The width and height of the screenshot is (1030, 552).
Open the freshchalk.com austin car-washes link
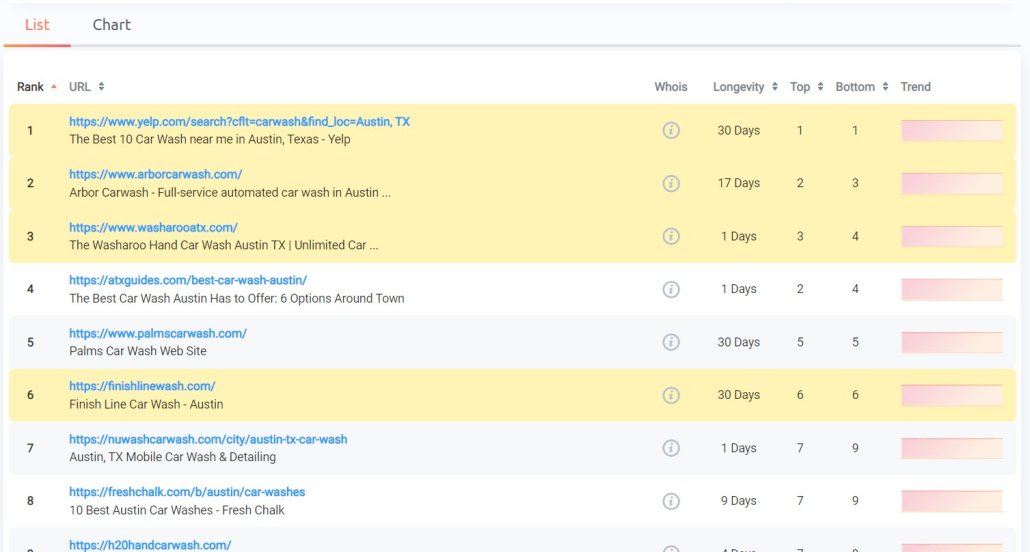[187, 492]
